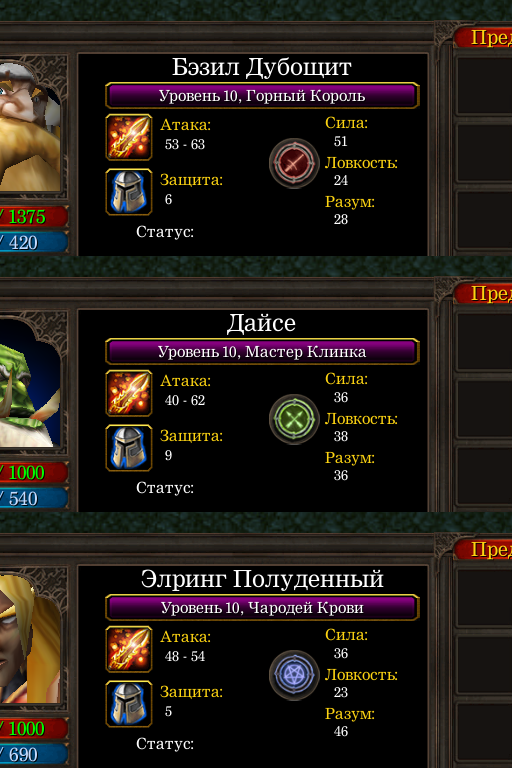Select the Blademaster hero portrait
This screenshot has height=768, width=512.
30,382
